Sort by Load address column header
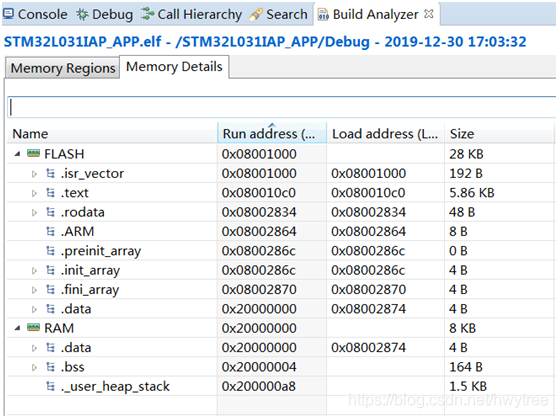The image size is (558, 418). [x=385, y=134]
